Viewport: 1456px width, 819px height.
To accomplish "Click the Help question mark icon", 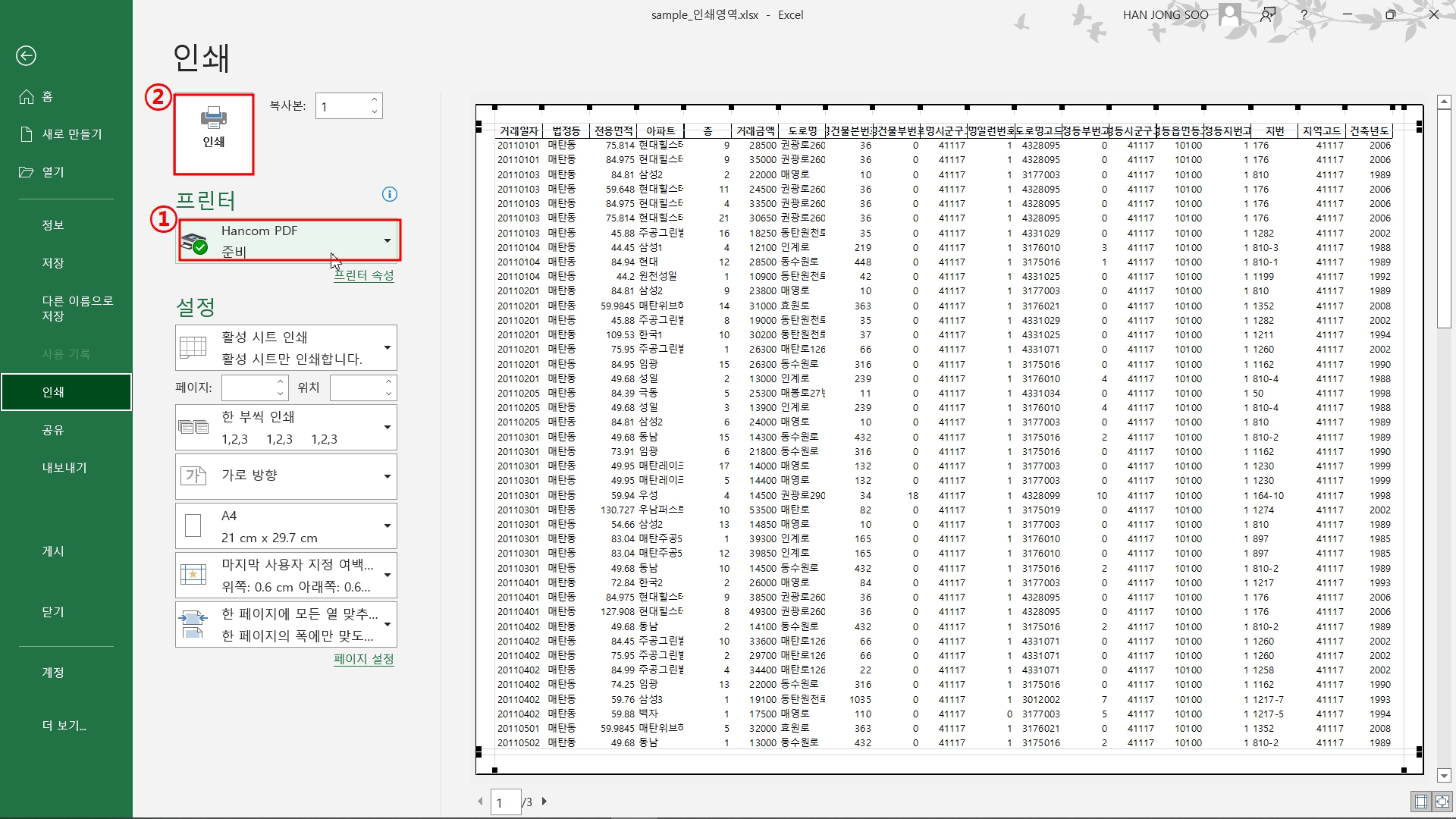I will pyautogui.click(x=1304, y=14).
